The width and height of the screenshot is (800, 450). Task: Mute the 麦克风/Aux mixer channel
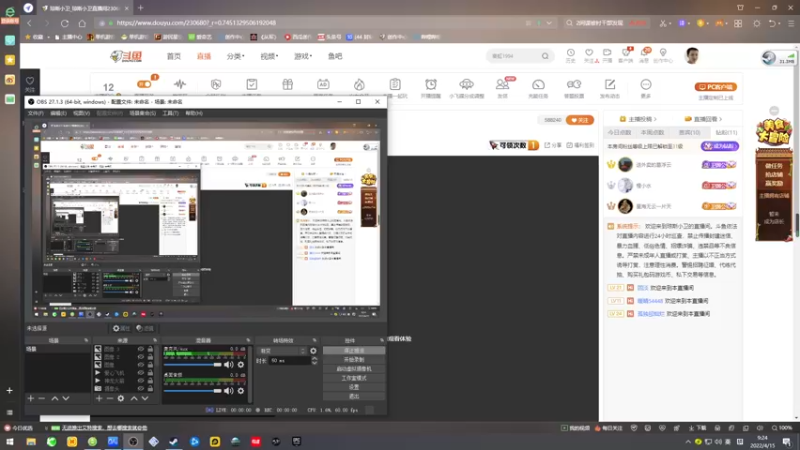[229, 364]
